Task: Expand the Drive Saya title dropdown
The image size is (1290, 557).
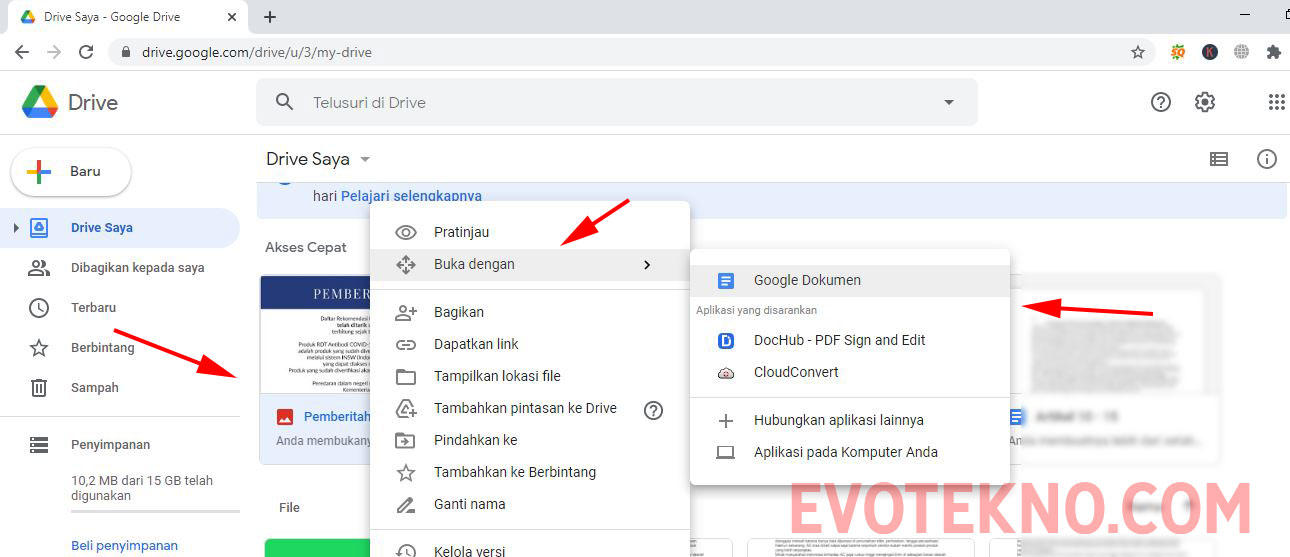Action: coord(365,160)
